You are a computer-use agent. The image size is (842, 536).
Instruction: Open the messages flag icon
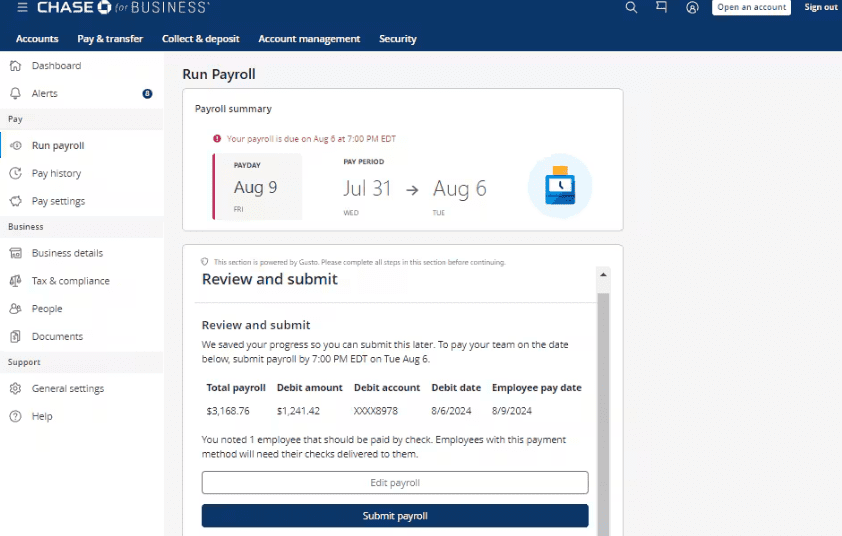click(662, 7)
